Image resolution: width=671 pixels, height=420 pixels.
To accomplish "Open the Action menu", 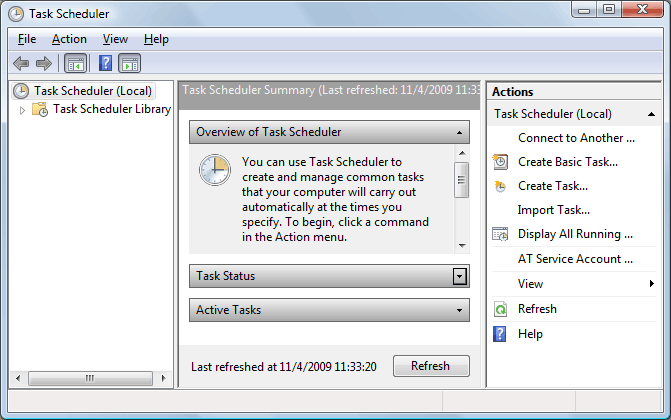I will click(x=69, y=39).
